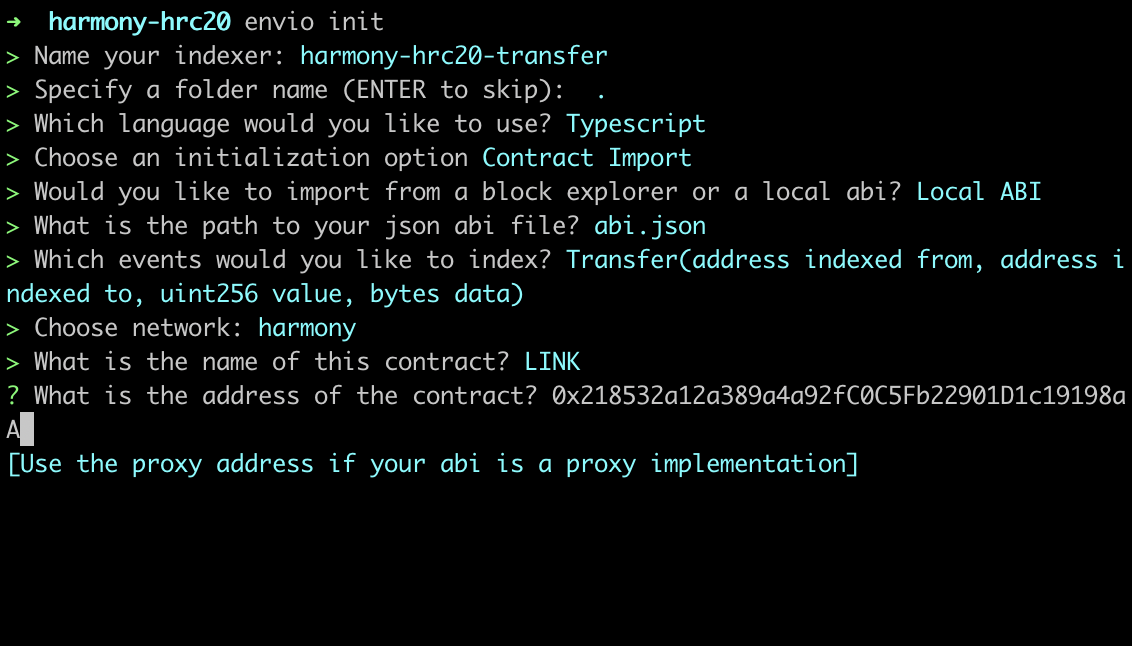The image size is (1132, 646).
Task: Click the abi.json file path
Action: coord(650,226)
